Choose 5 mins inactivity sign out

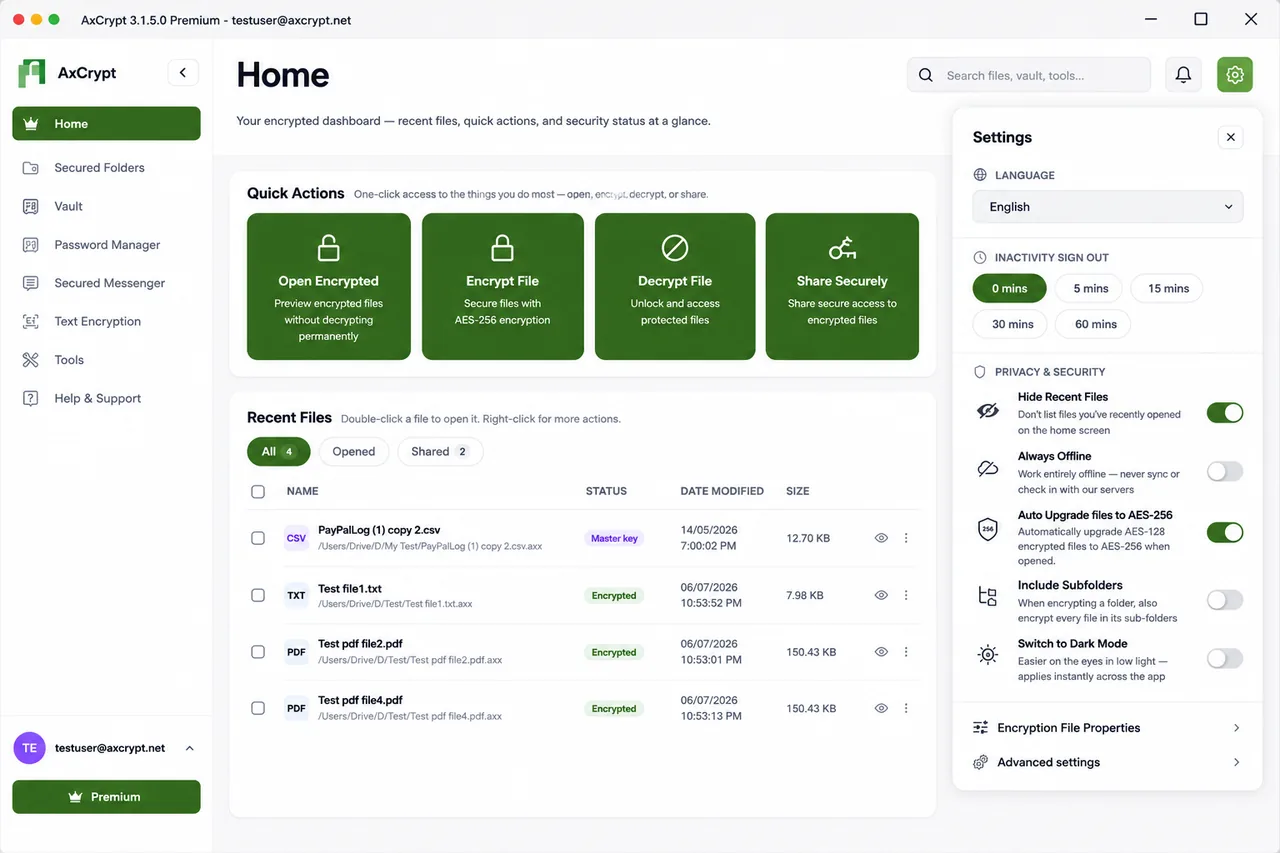[x=1091, y=288]
